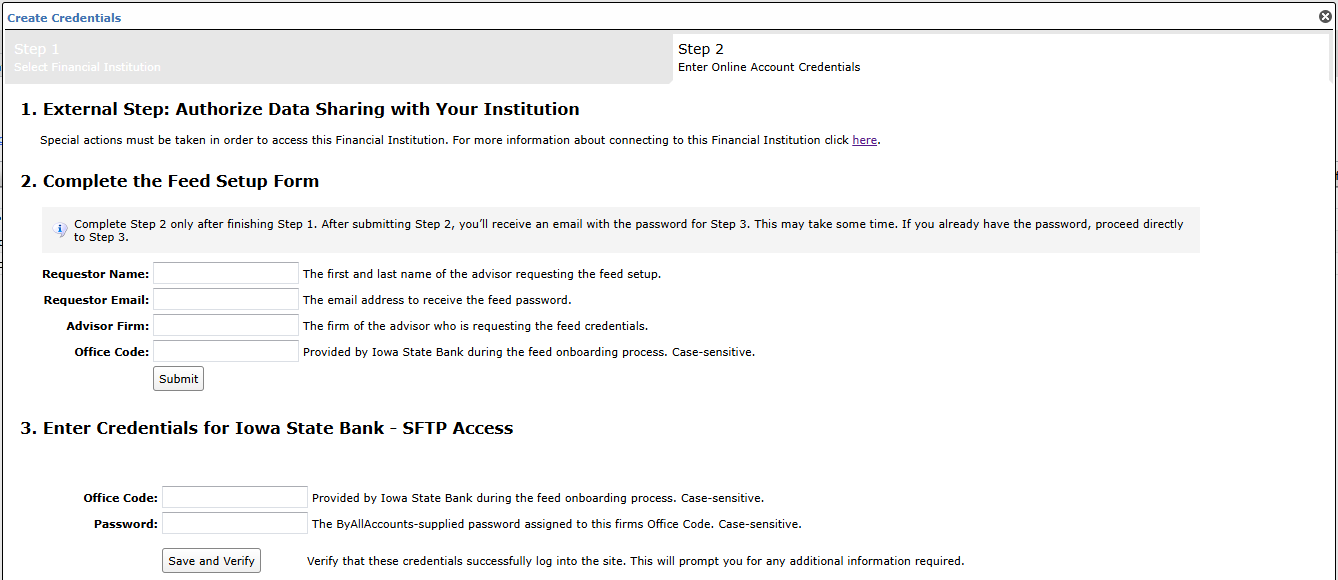The width and height of the screenshot is (1338, 580).
Task: Focus the Password input field
Action: 235,523
